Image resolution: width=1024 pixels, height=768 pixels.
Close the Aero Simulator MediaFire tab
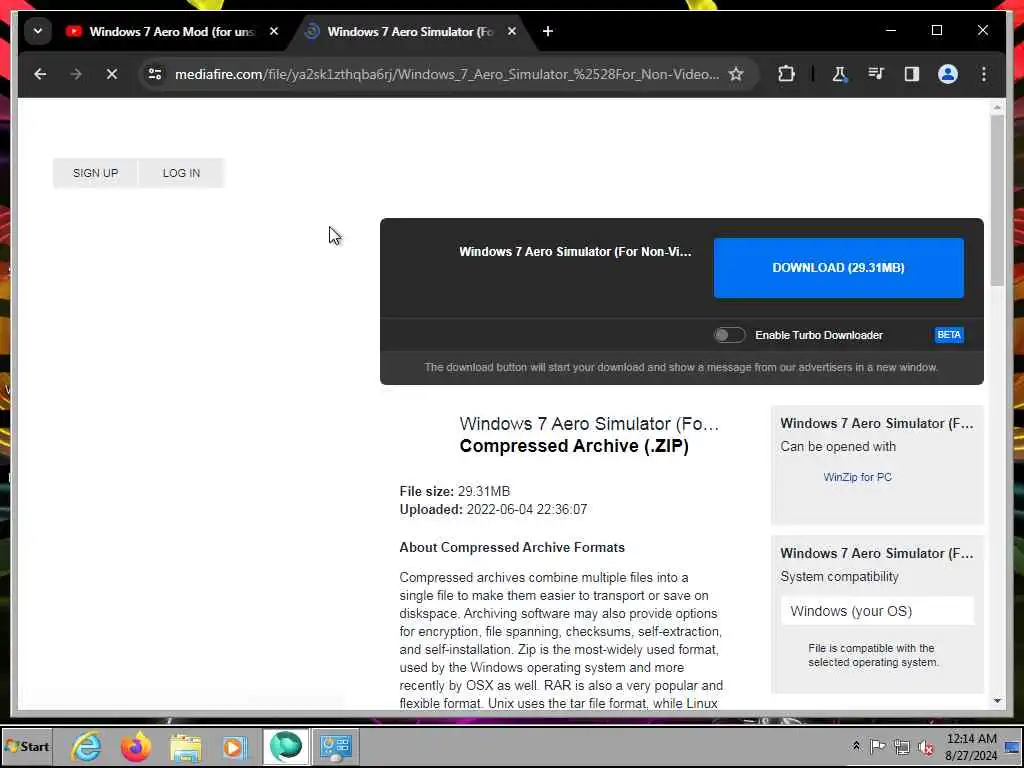coord(512,31)
